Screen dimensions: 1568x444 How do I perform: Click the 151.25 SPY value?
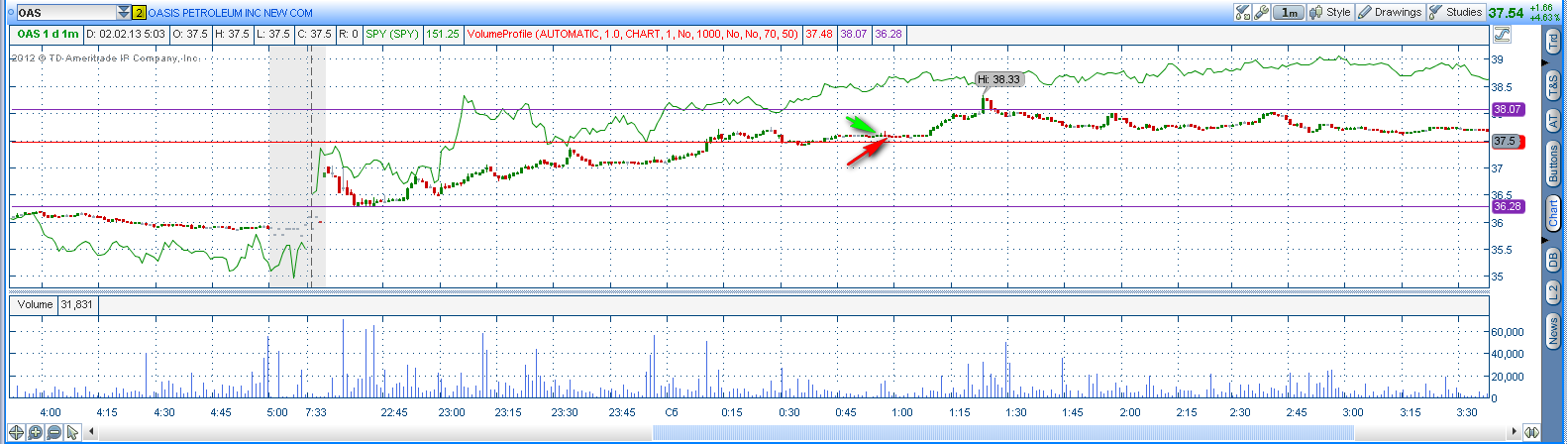442,34
